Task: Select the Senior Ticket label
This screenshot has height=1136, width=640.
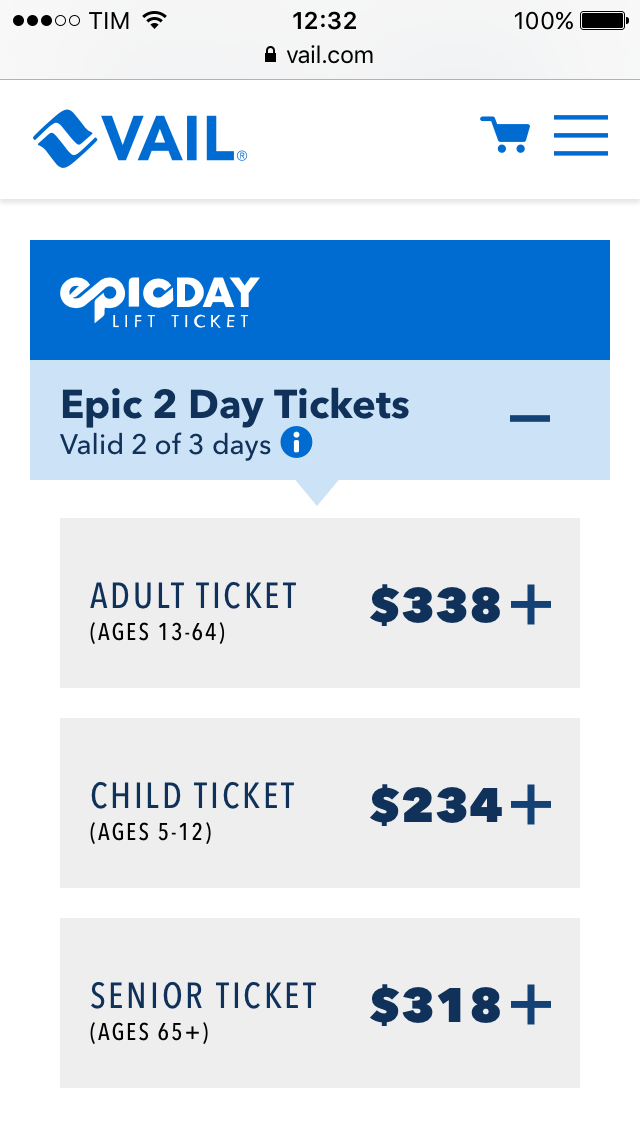Action: pos(204,996)
